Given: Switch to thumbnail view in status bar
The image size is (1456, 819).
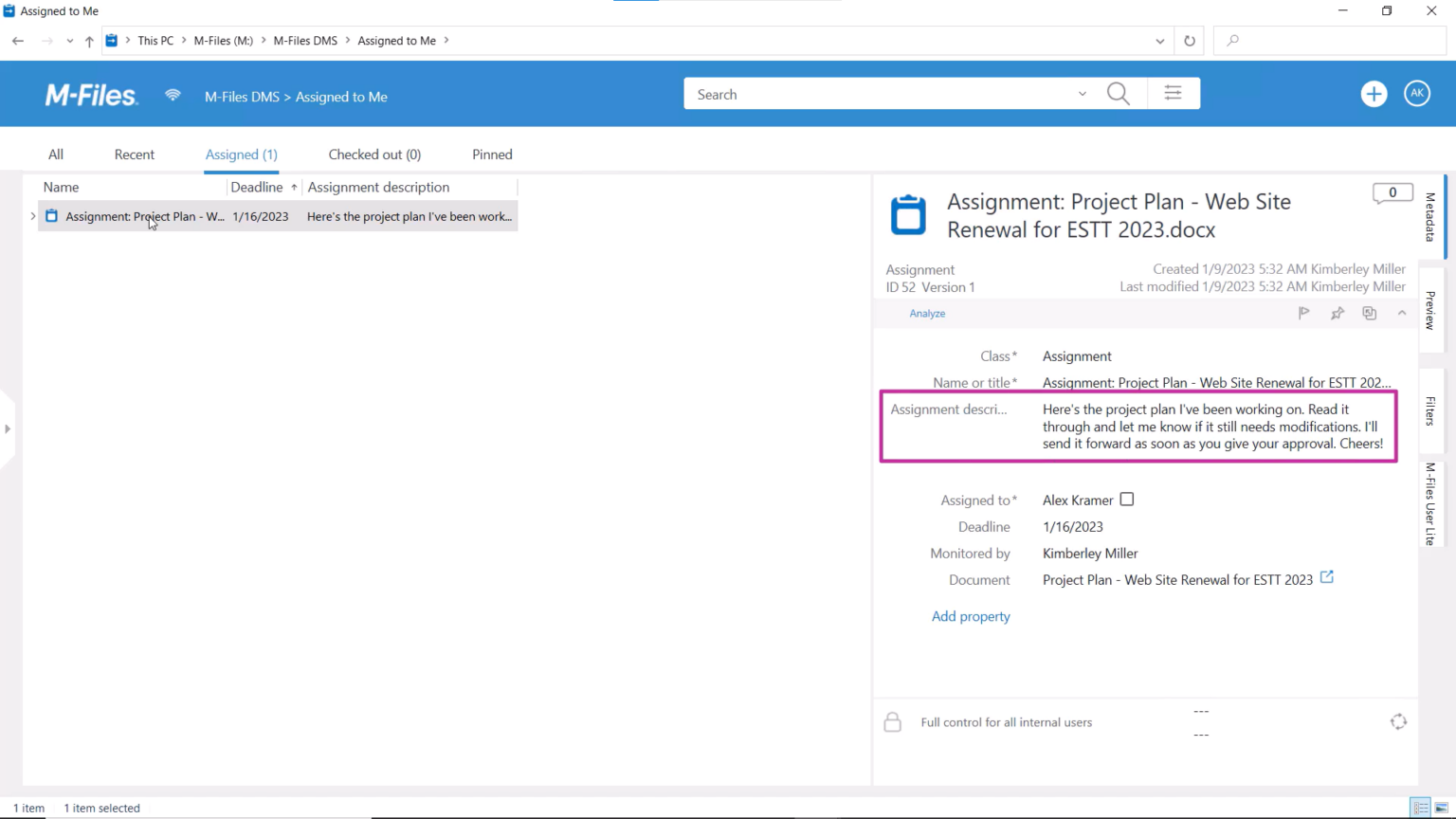Looking at the screenshot, I should 1443,808.
